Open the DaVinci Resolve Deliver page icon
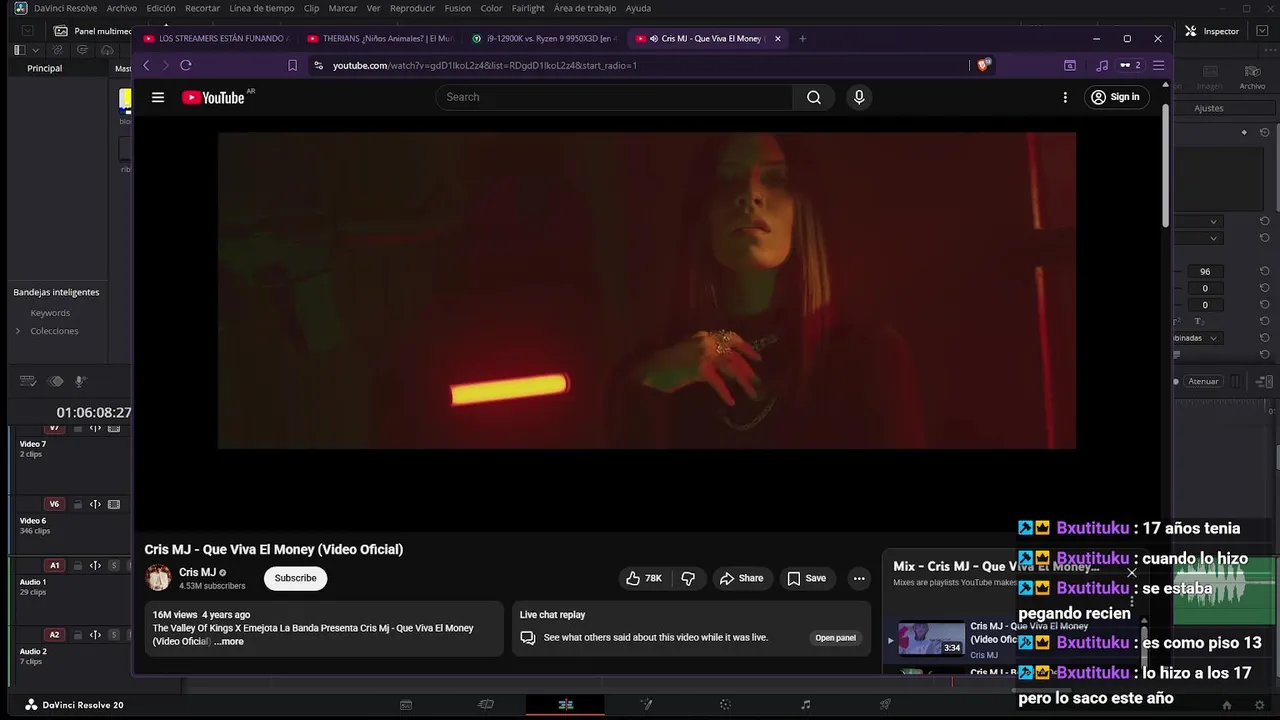This screenshot has height=720, width=1280. 885,705
